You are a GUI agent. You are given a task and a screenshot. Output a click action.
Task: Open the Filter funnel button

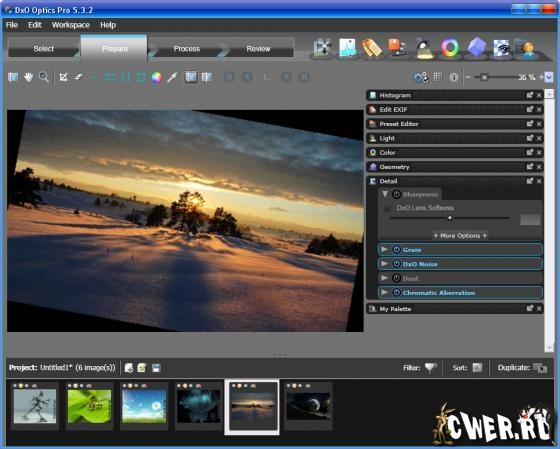[430, 368]
